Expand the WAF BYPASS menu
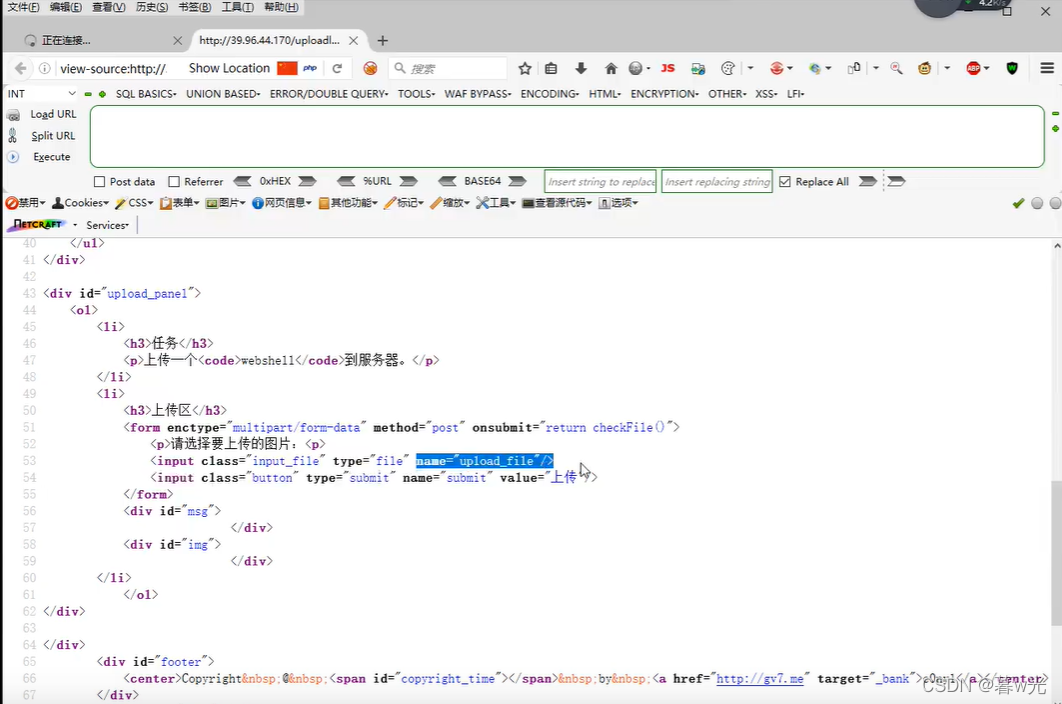Viewport: 1062px width, 704px height. coord(477,94)
